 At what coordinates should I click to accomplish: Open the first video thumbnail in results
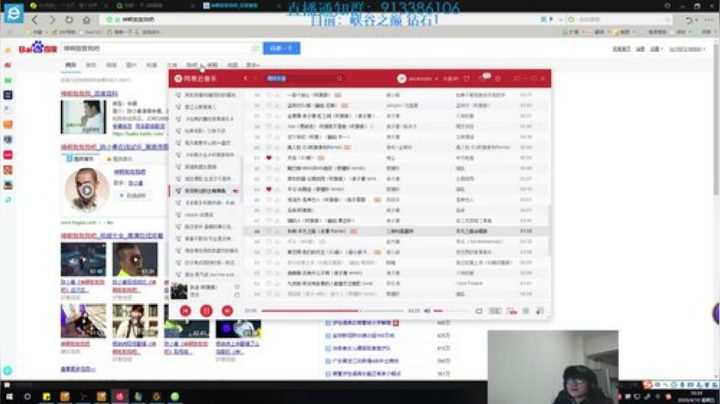[83, 259]
